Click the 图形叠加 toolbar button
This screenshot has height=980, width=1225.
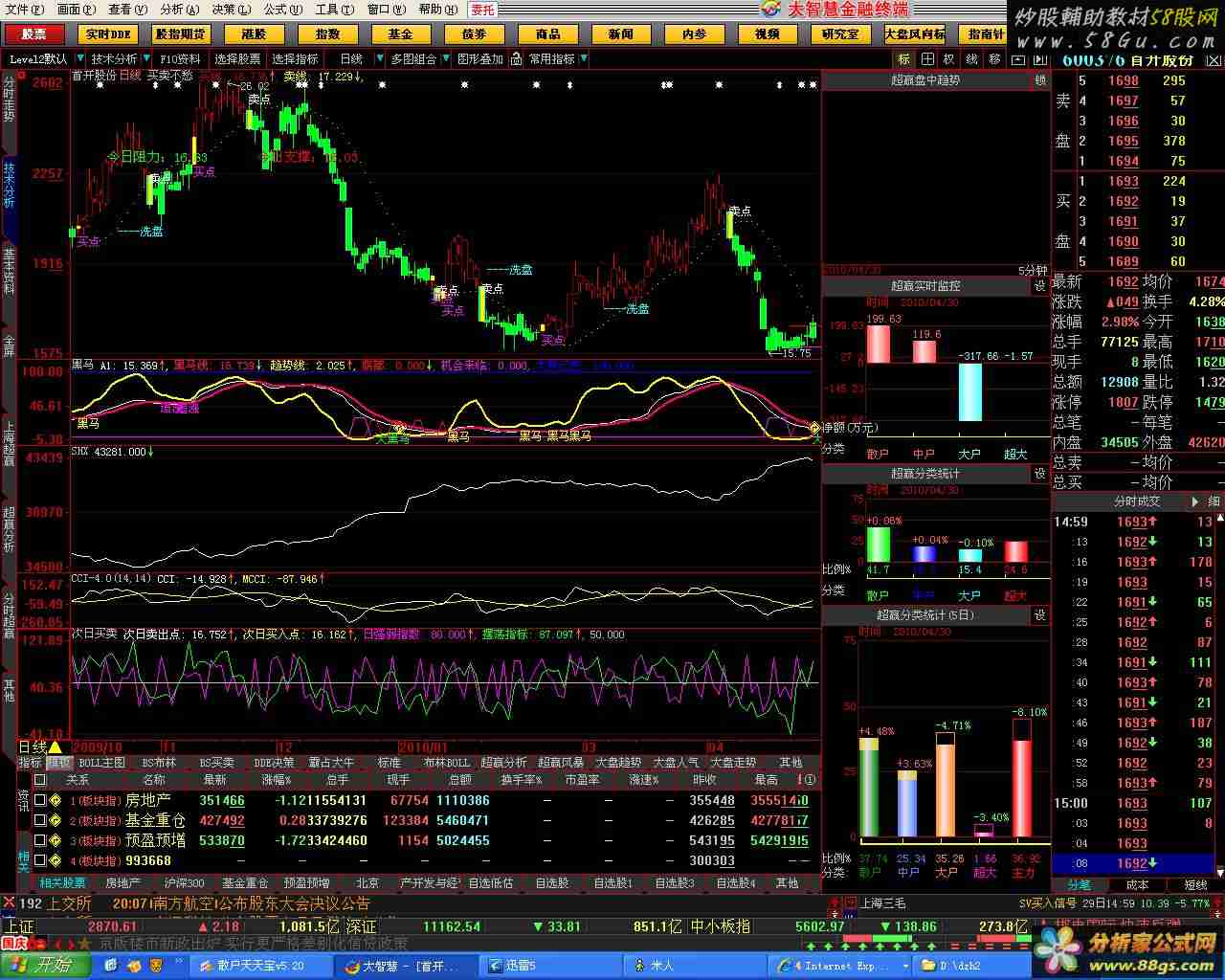click(480, 59)
